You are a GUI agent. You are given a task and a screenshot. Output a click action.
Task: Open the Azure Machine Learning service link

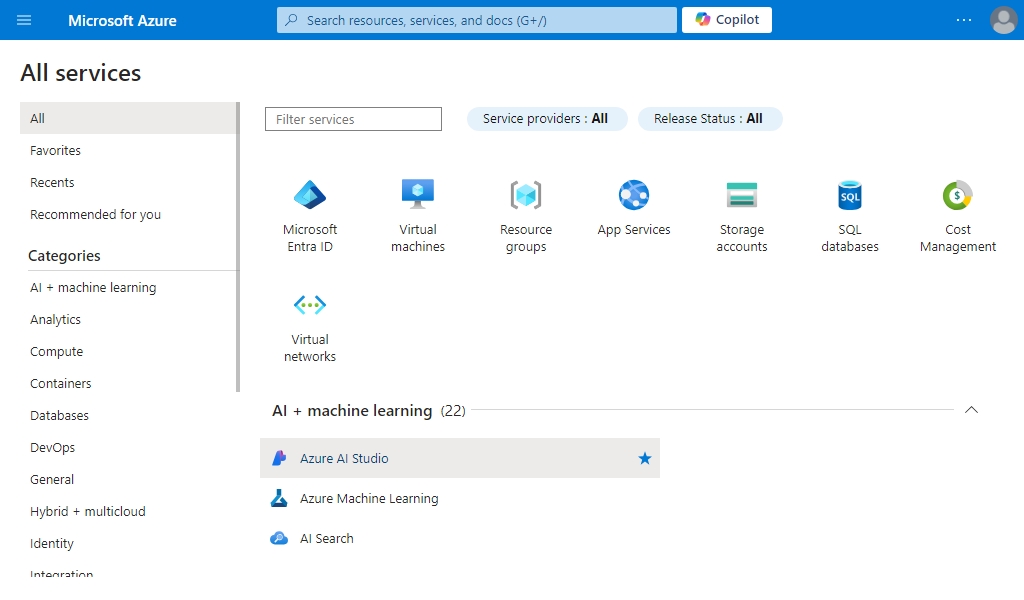(369, 498)
